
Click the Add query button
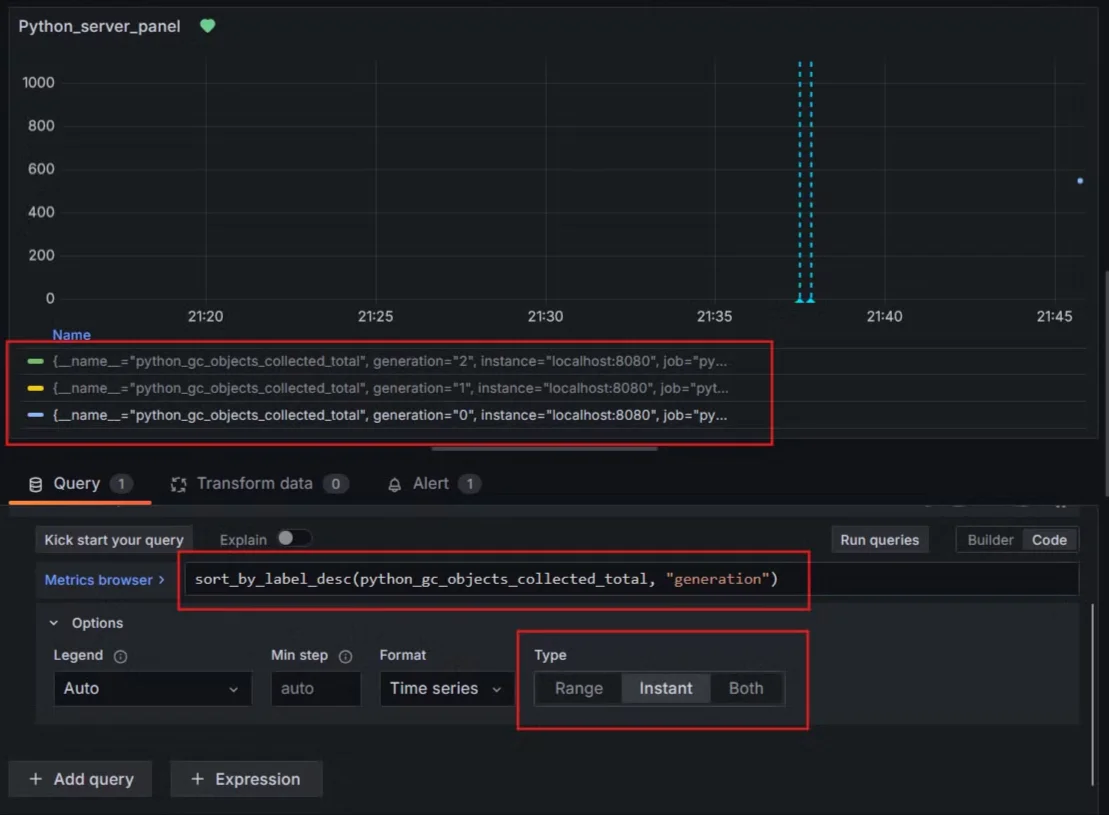click(x=81, y=779)
